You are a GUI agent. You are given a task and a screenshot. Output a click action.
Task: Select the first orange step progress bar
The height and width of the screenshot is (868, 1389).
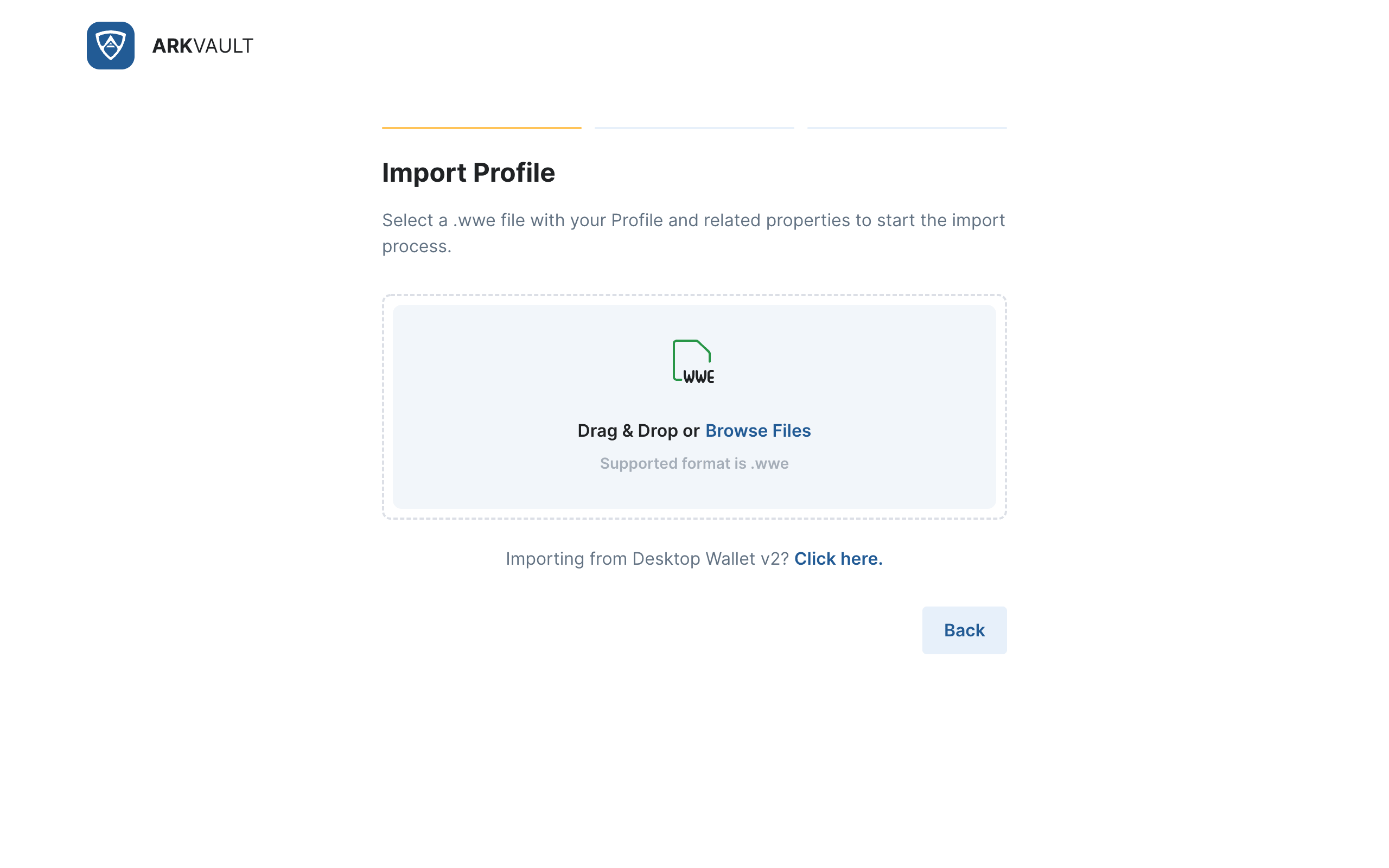[x=482, y=127]
